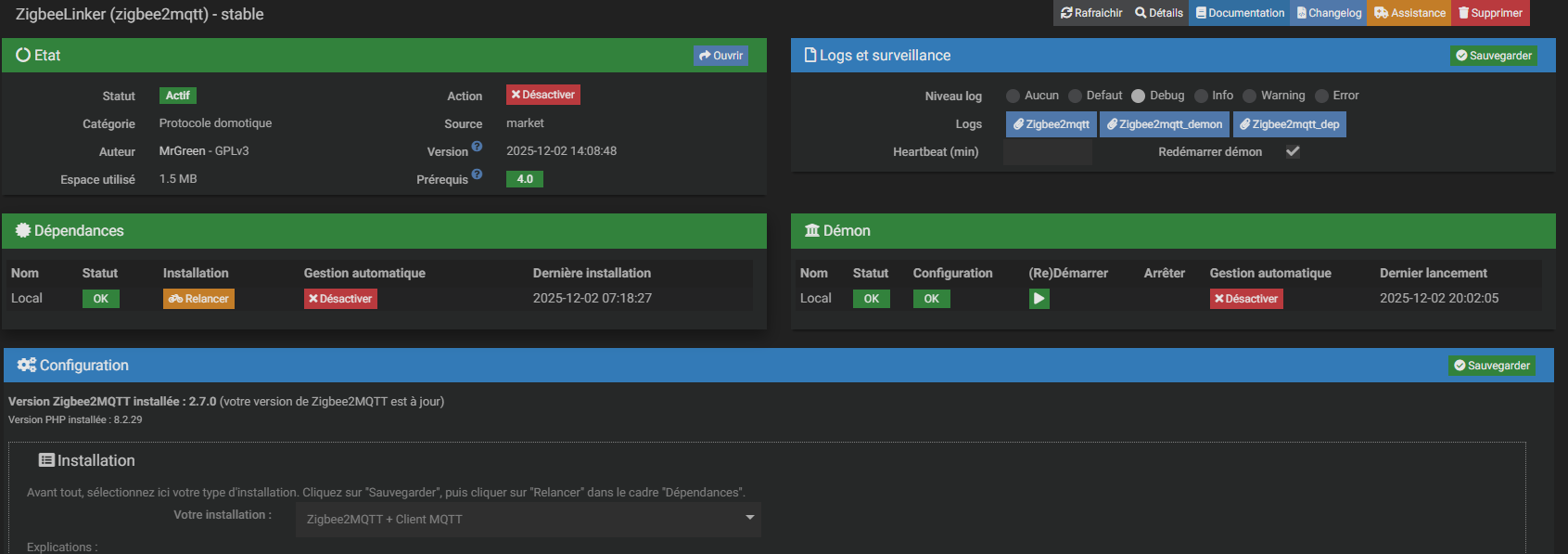The width and height of the screenshot is (1568, 554).
Task: Click Désactiver in the Démon row
Action: [1246, 299]
